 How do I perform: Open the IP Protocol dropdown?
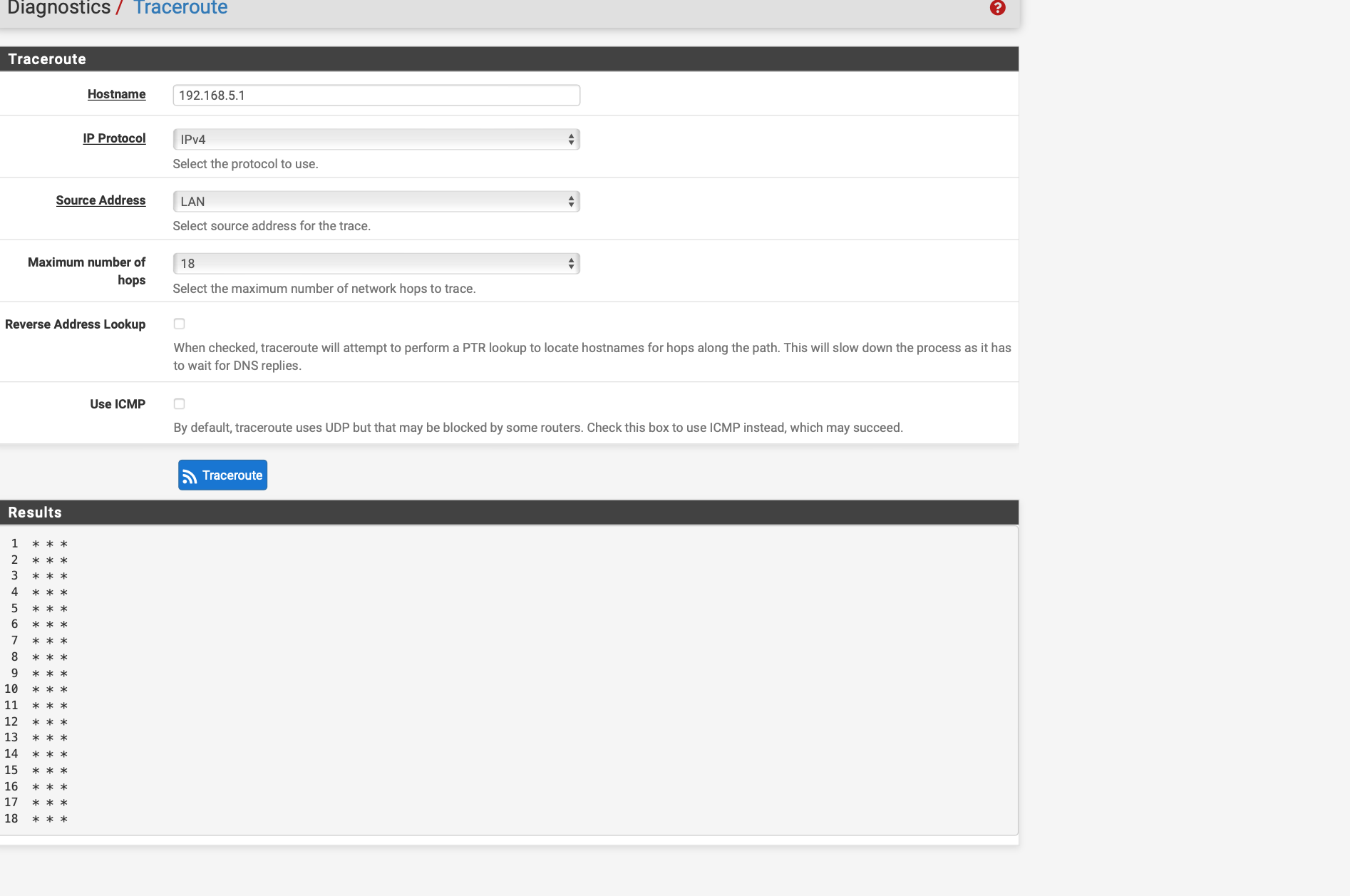tap(376, 140)
